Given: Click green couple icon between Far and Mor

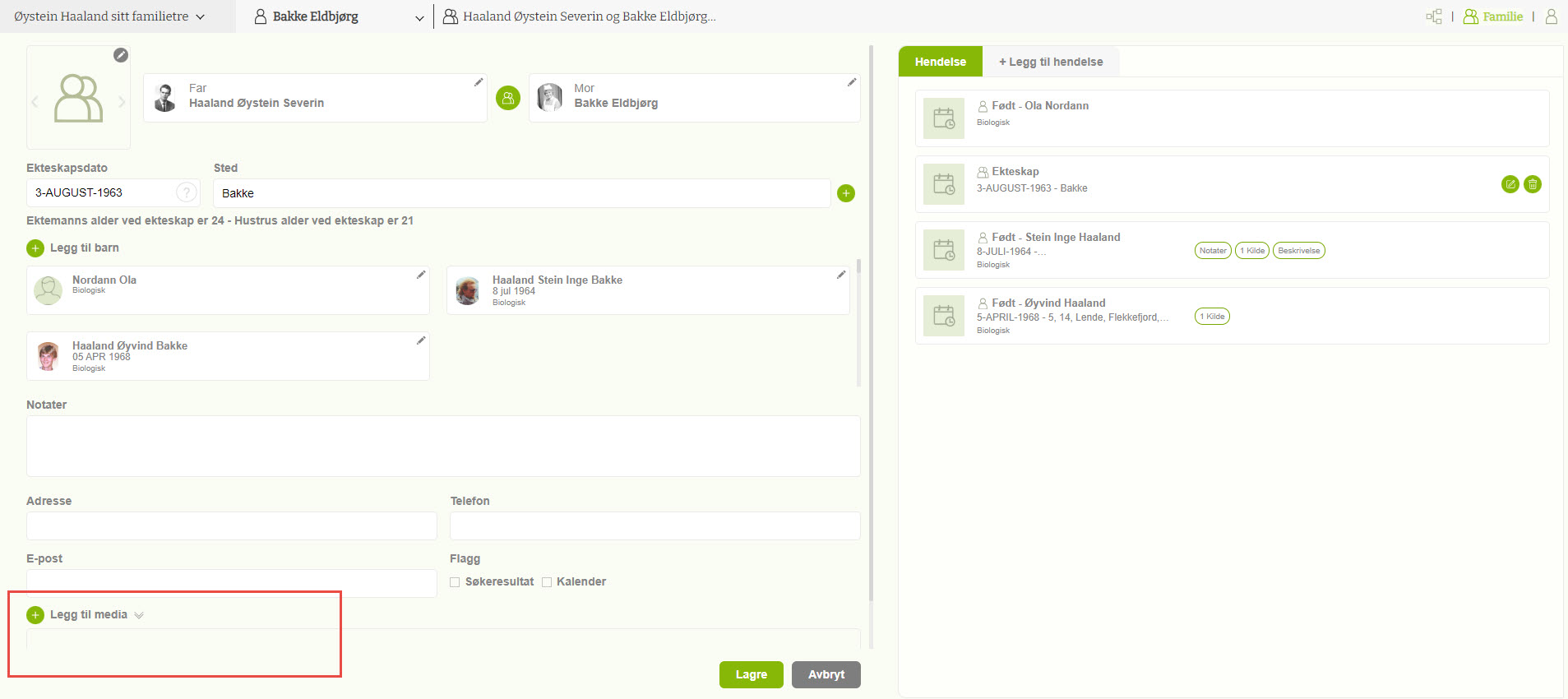Looking at the screenshot, I should [508, 98].
